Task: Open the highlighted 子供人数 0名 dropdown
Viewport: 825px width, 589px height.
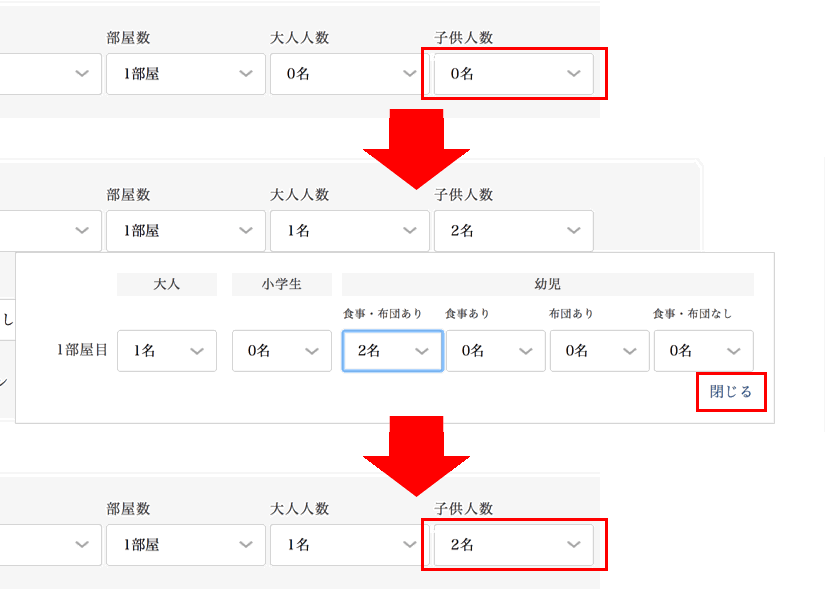Action: tap(514, 74)
